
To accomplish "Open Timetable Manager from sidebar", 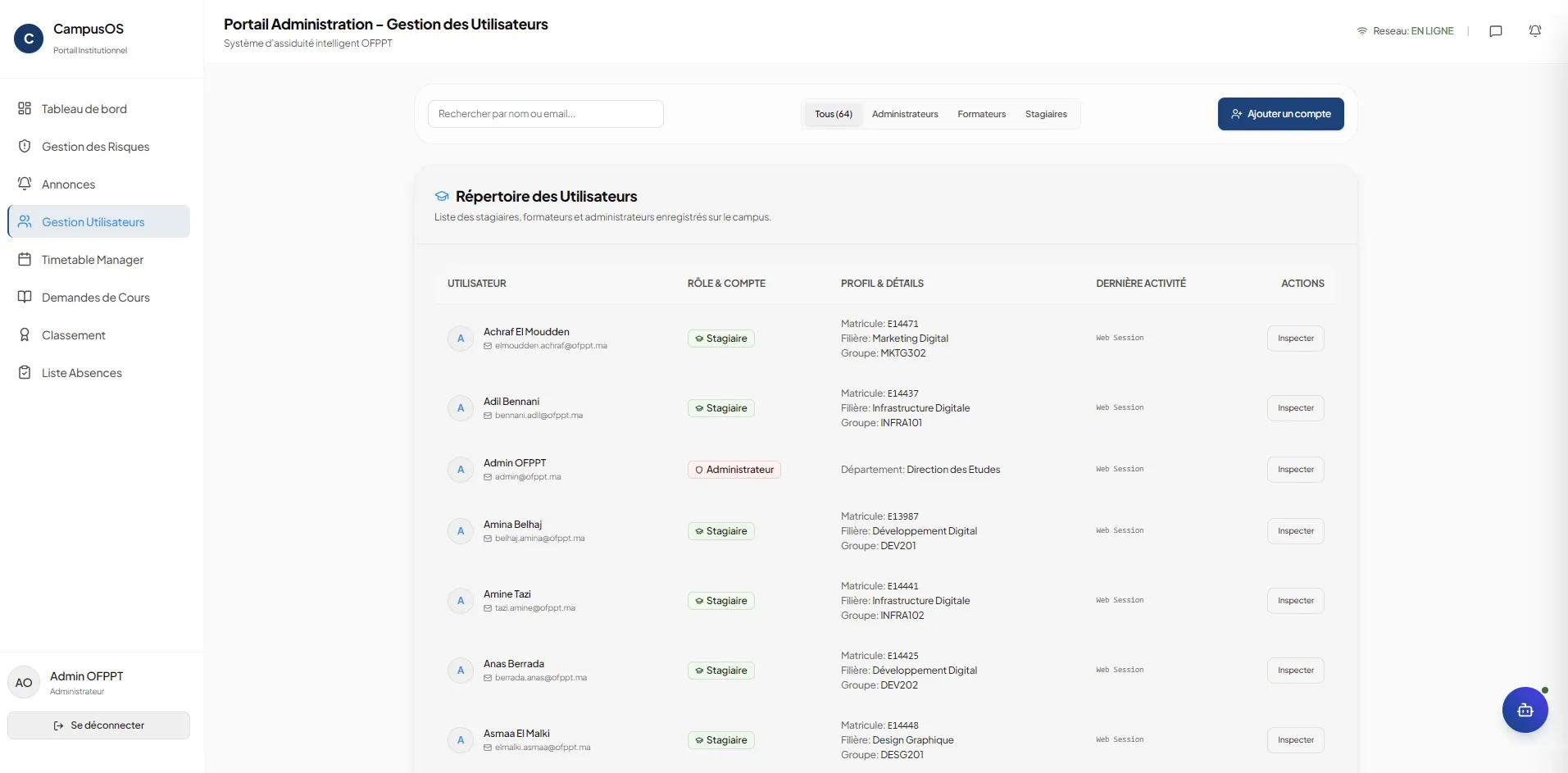I will point(99,260).
